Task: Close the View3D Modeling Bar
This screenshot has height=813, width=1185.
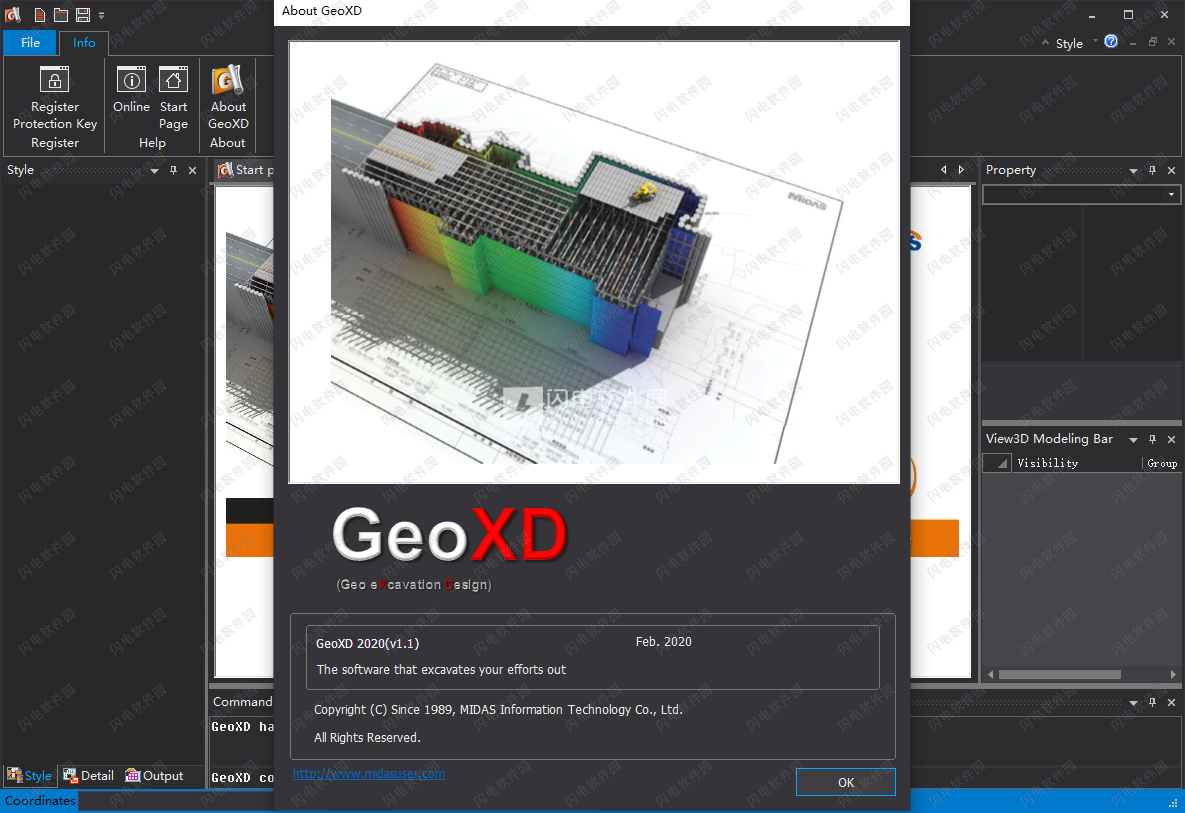Action: pyautogui.click(x=1171, y=439)
